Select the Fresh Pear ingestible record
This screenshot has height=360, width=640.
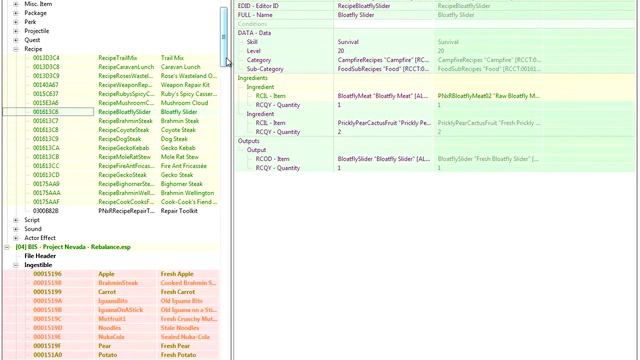(111, 346)
